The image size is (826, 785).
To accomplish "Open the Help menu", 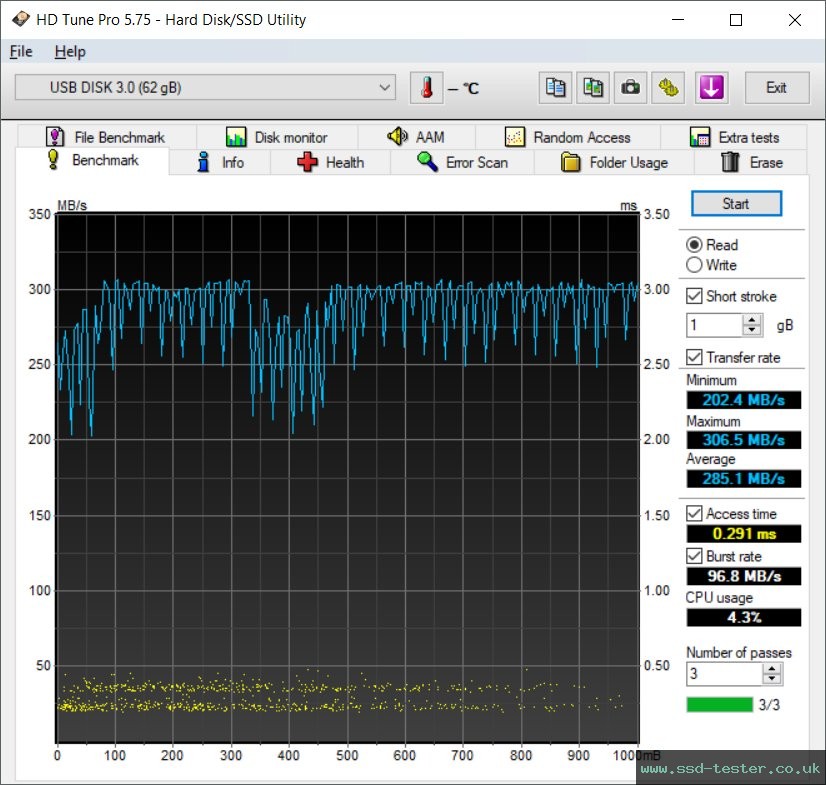I will [x=70, y=52].
